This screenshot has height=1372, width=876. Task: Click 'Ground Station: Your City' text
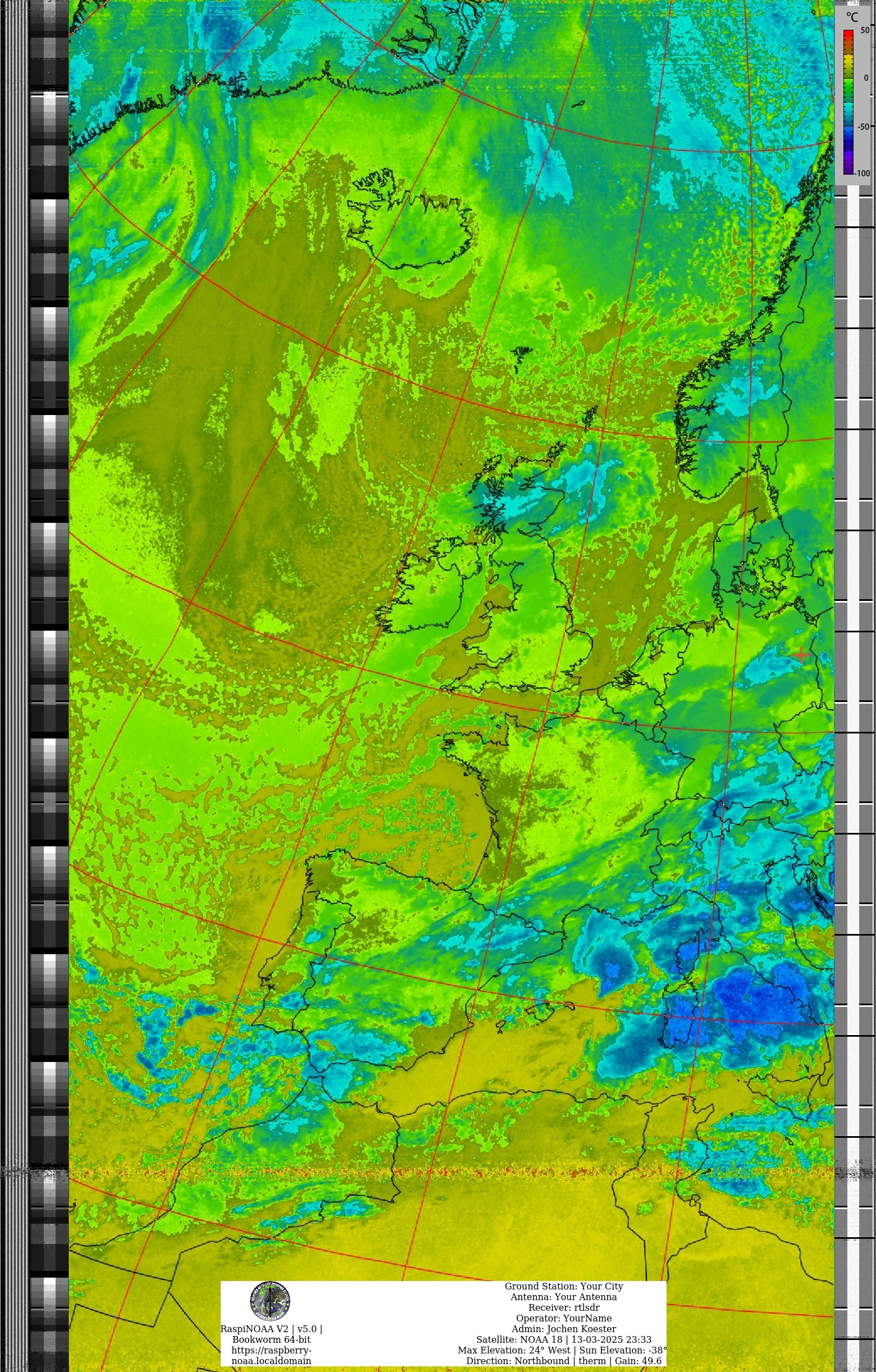click(x=563, y=1286)
